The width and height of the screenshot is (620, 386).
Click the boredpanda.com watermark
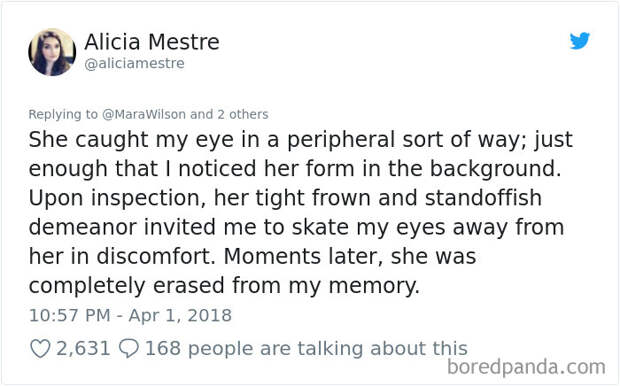click(526, 367)
